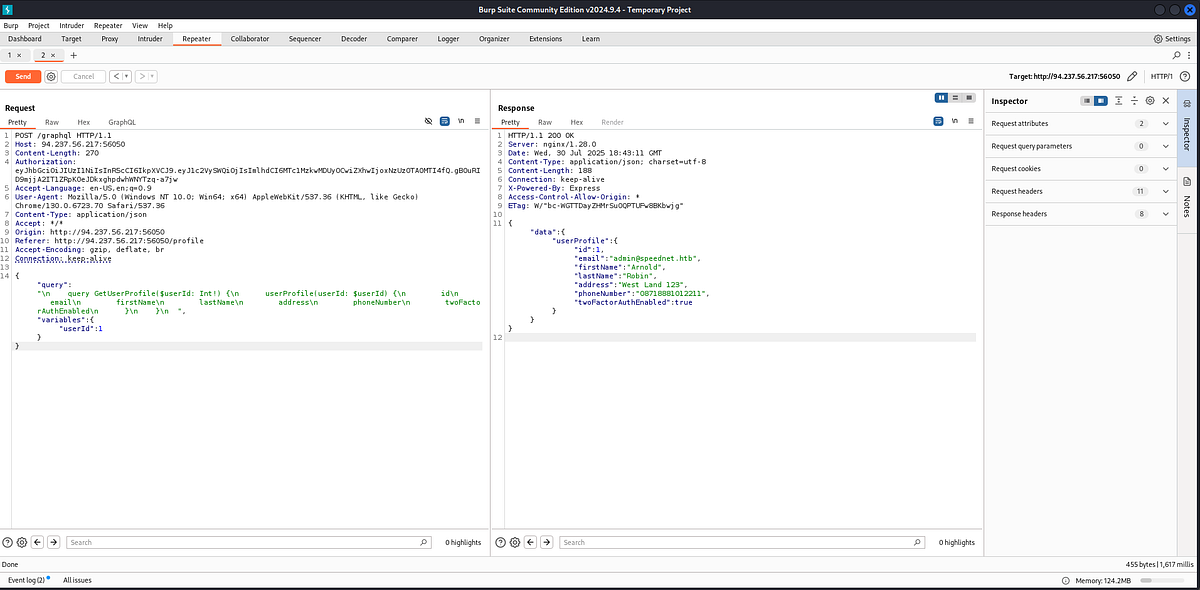
Task: Open request search settings gear
Action: (22, 542)
